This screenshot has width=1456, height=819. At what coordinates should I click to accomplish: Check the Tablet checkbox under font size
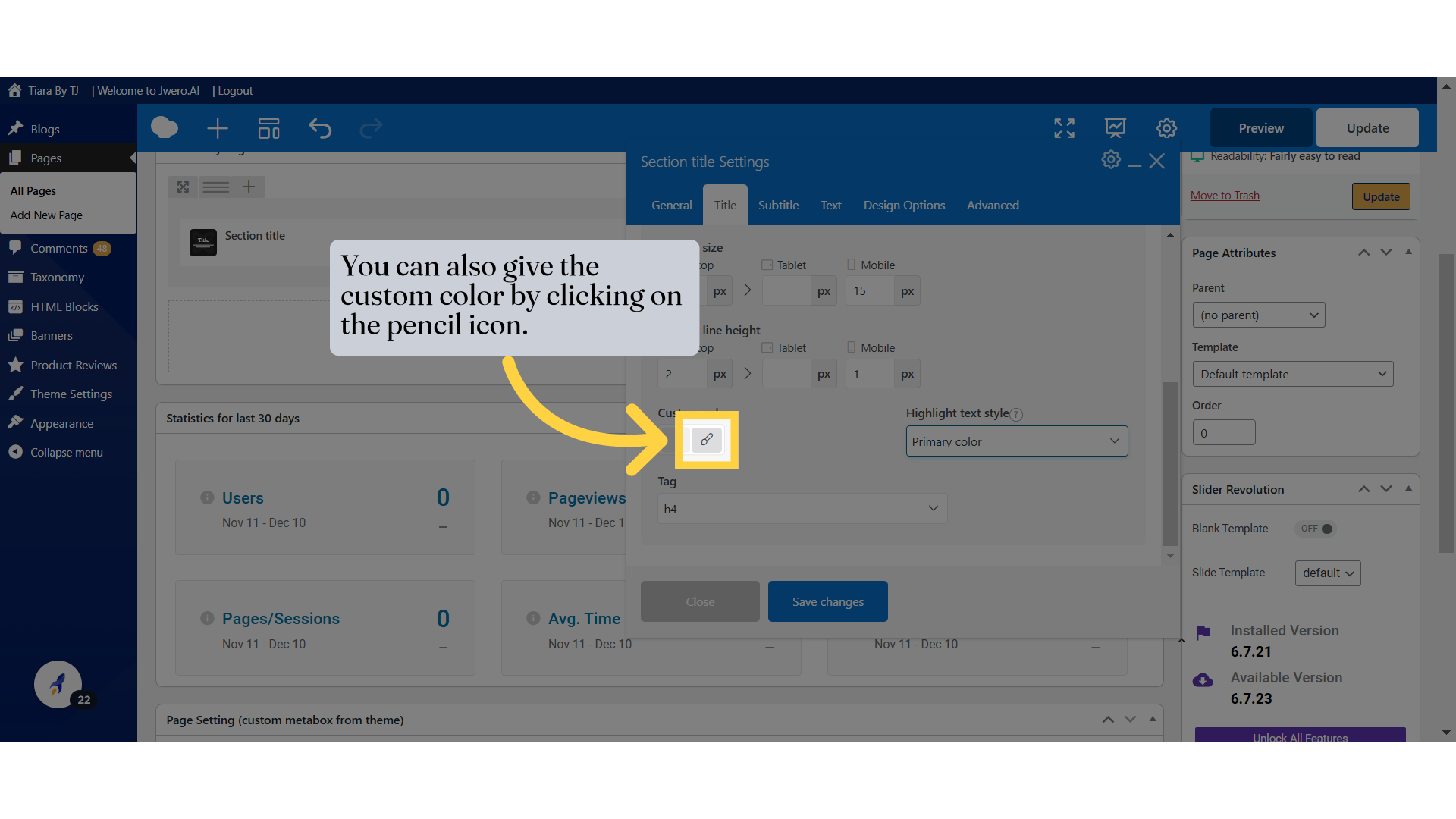tap(767, 265)
